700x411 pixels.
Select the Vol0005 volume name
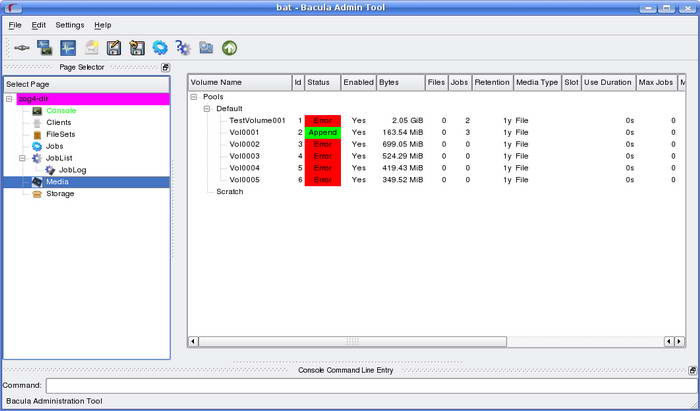coord(244,180)
